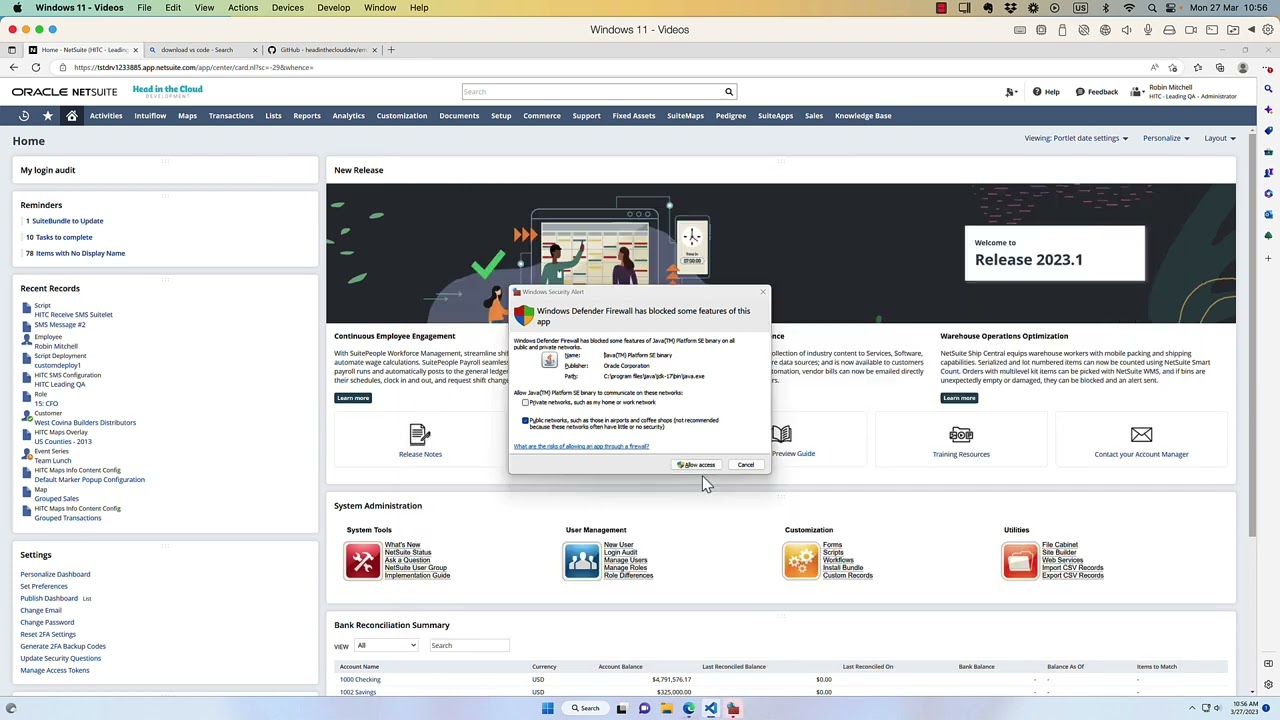Open the Transactions menu in NetSuite navigation
The width and height of the screenshot is (1280, 720).
coord(231,116)
